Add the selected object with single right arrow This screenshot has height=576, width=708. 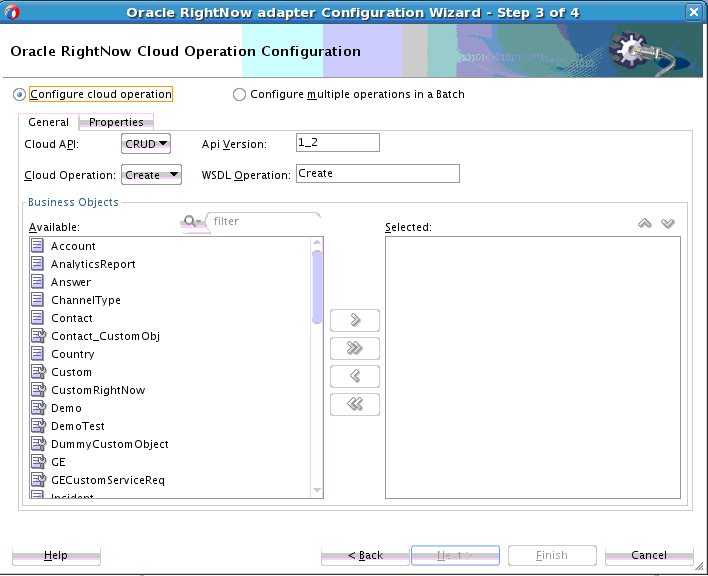[x=355, y=321]
